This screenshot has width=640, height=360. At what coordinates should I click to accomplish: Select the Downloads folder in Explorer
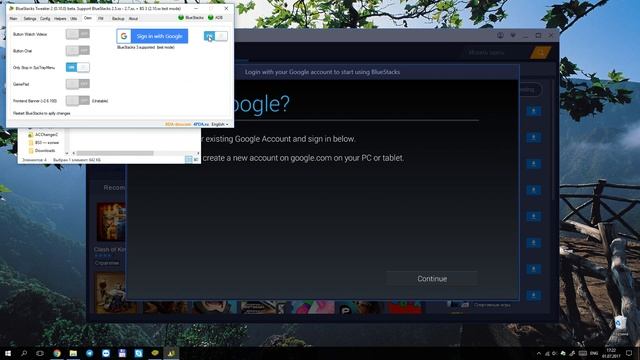tap(42, 150)
